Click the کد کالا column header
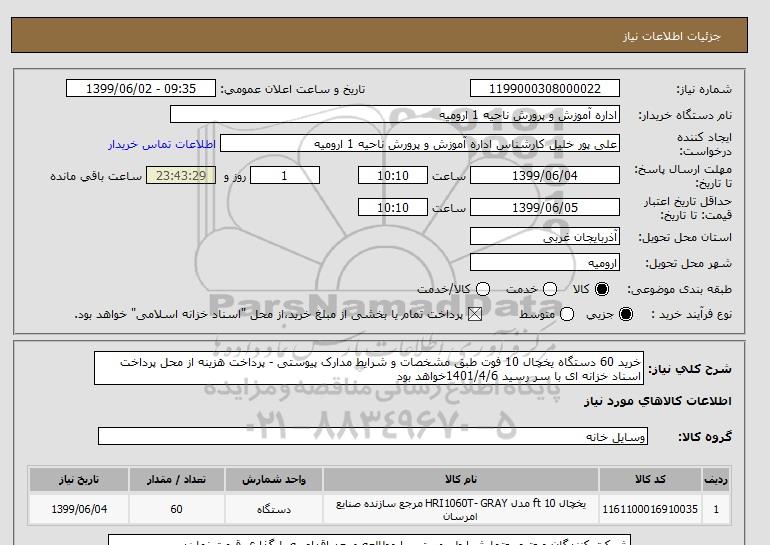The width and height of the screenshot is (770, 545). point(650,479)
